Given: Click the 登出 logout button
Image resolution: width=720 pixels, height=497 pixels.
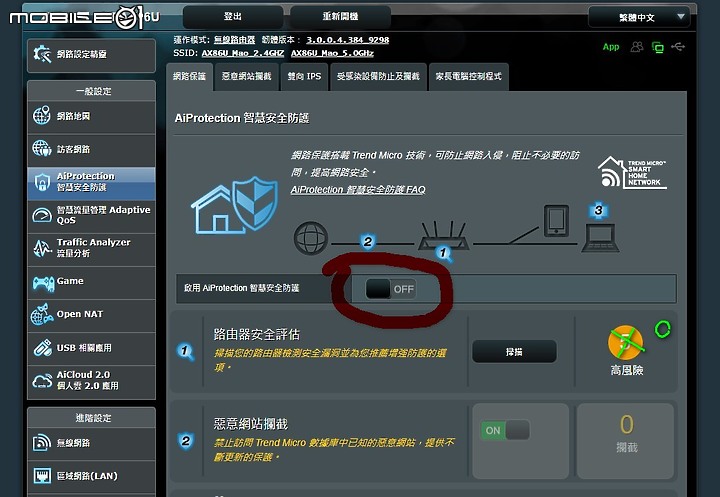Looking at the screenshot, I should (x=233, y=17).
